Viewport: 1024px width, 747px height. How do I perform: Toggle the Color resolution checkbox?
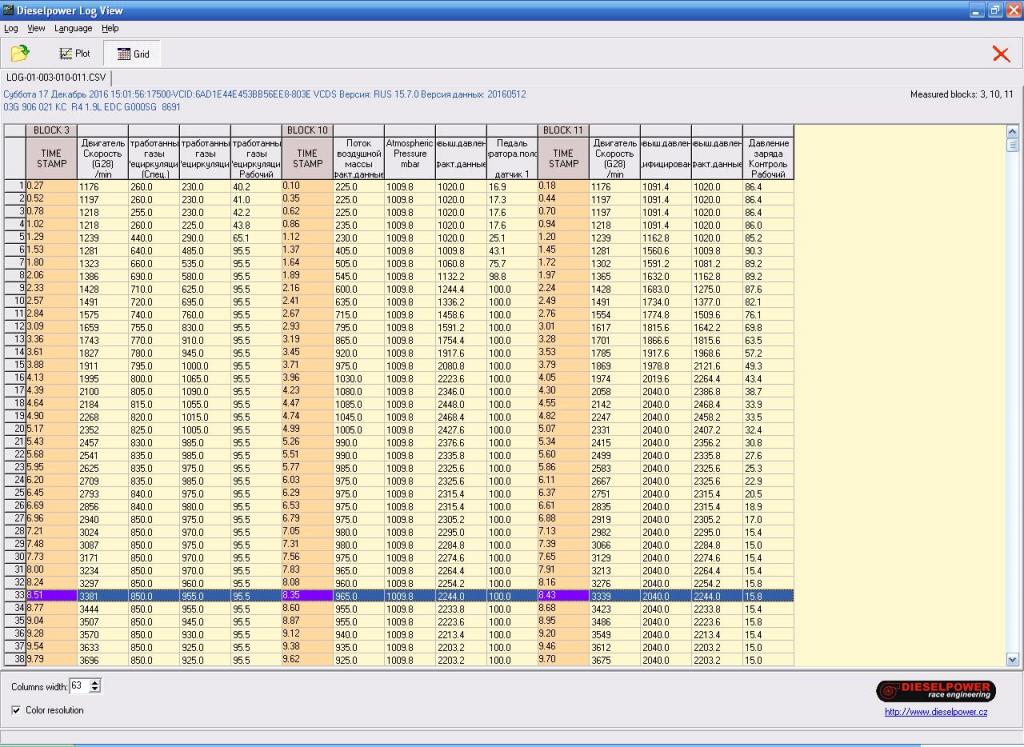point(16,710)
